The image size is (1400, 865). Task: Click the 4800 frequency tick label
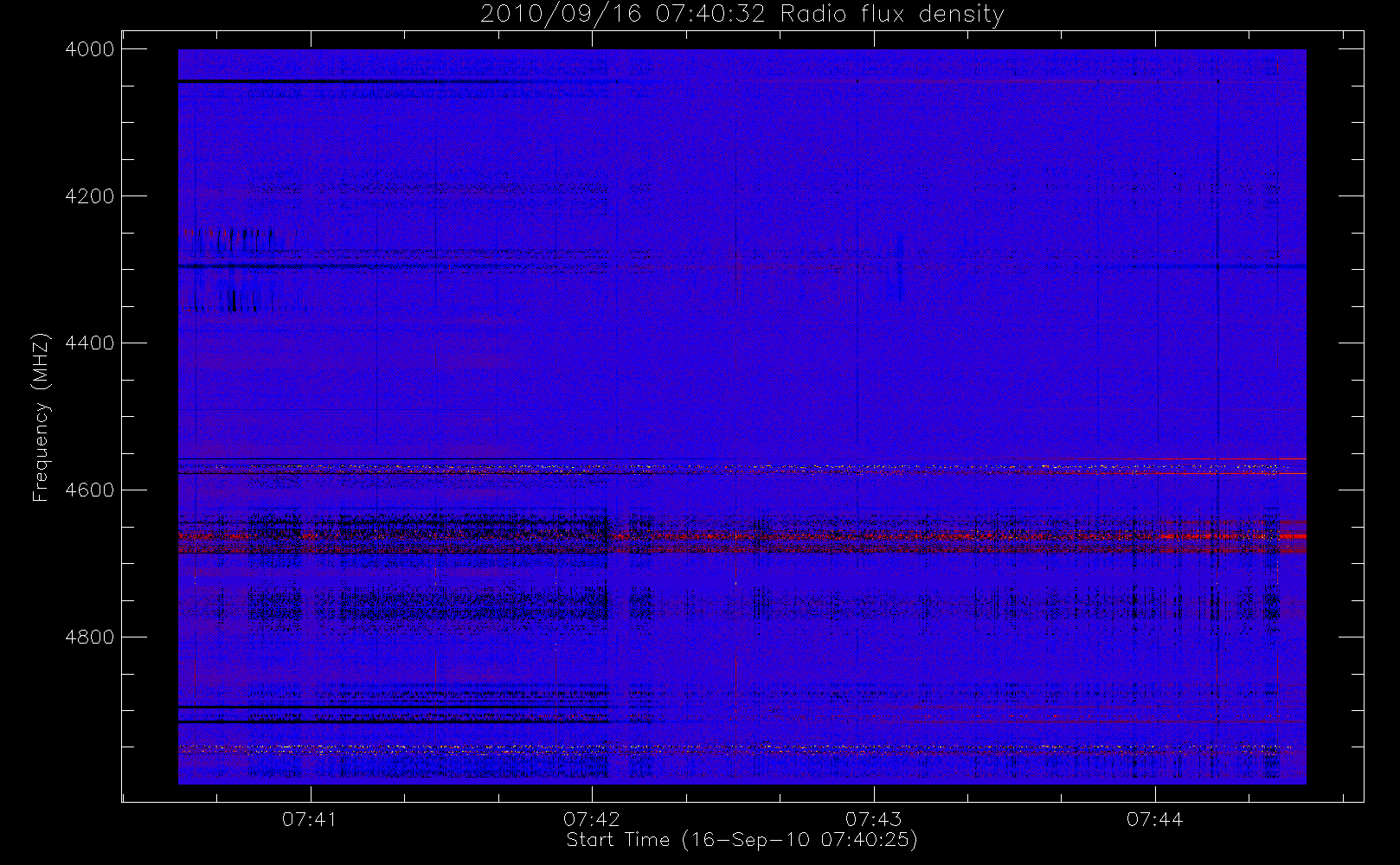(x=90, y=638)
